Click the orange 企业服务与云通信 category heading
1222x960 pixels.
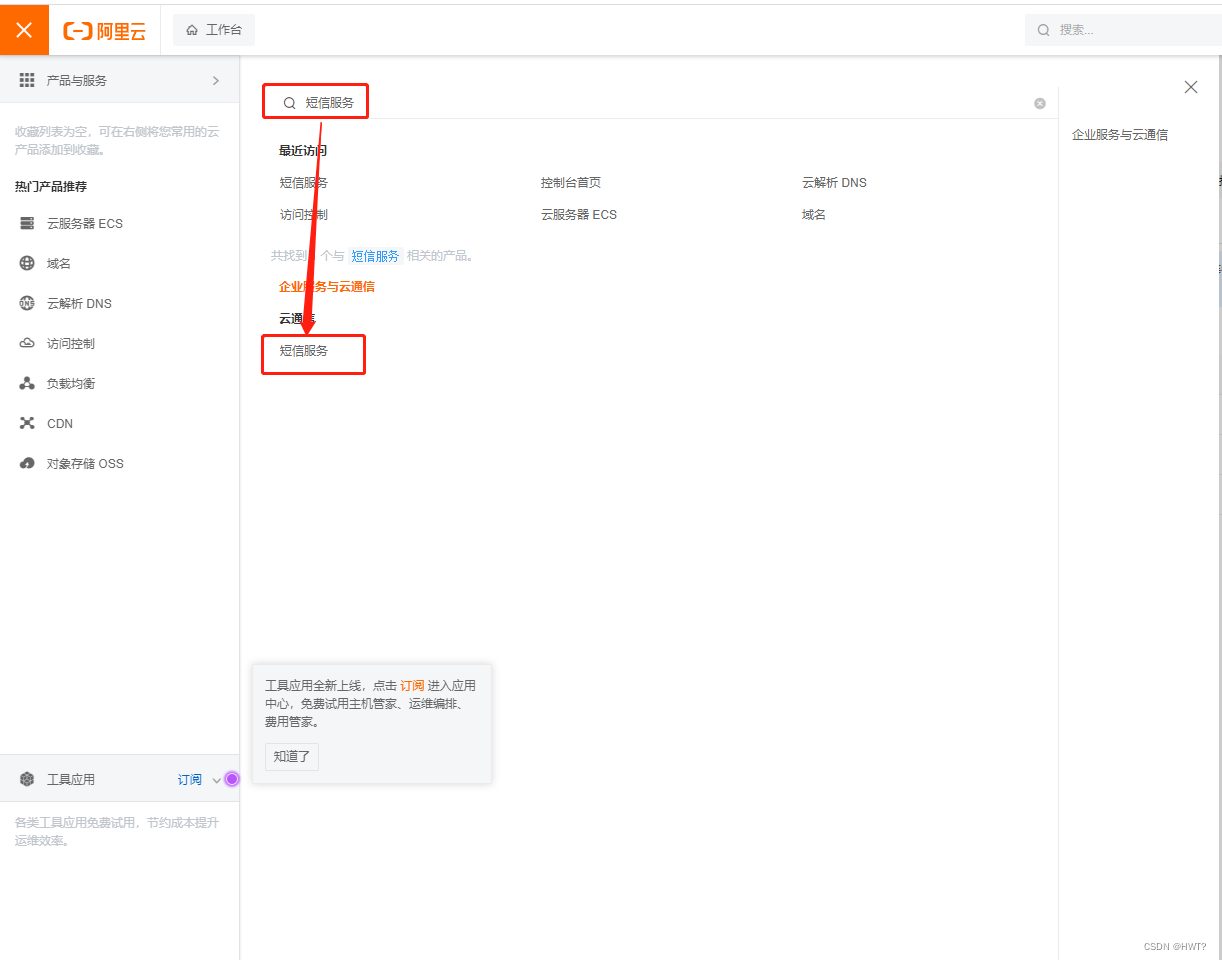coord(327,286)
